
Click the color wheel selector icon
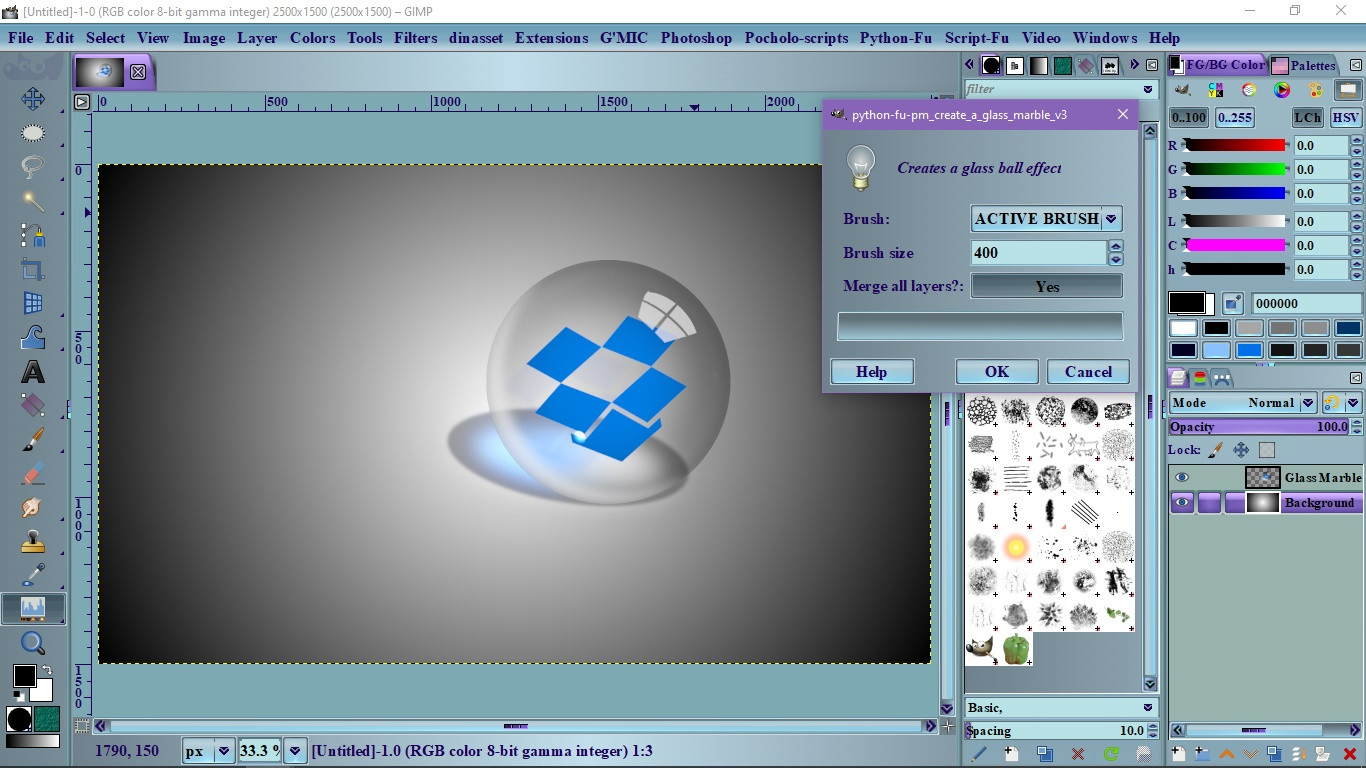coord(1282,90)
